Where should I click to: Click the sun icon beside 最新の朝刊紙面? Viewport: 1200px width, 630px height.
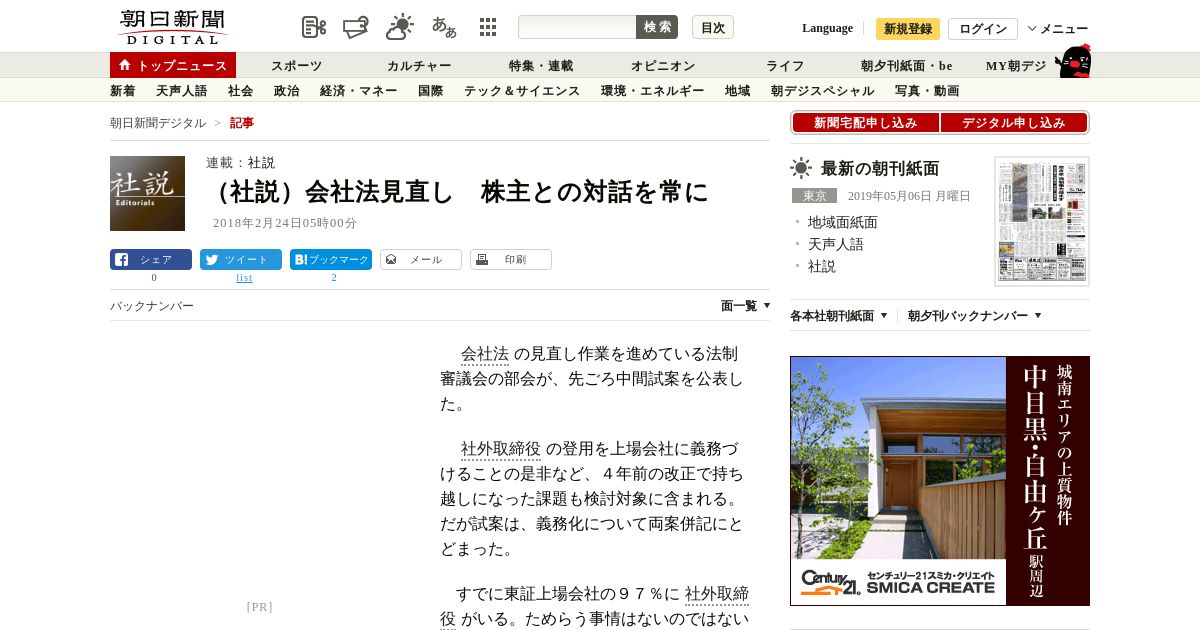click(801, 168)
